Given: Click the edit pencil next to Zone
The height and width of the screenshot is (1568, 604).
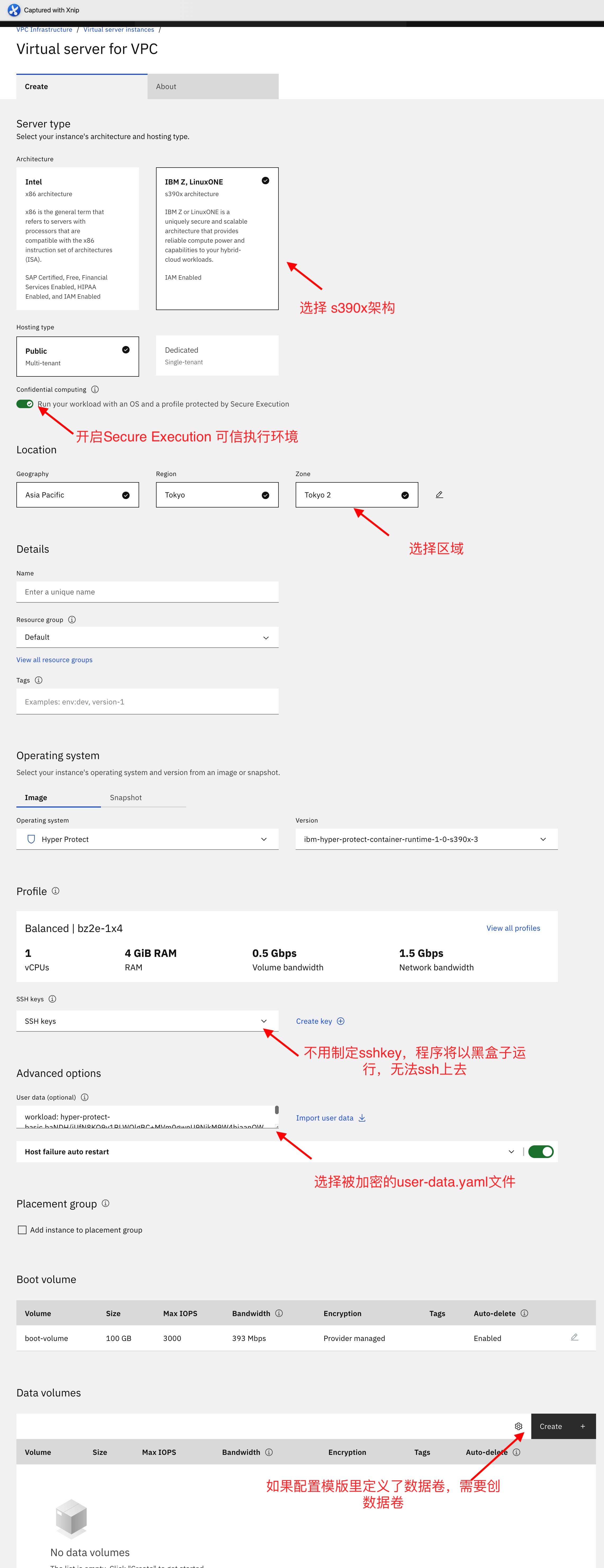Looking at the screenshot, I should coord(439,495).
